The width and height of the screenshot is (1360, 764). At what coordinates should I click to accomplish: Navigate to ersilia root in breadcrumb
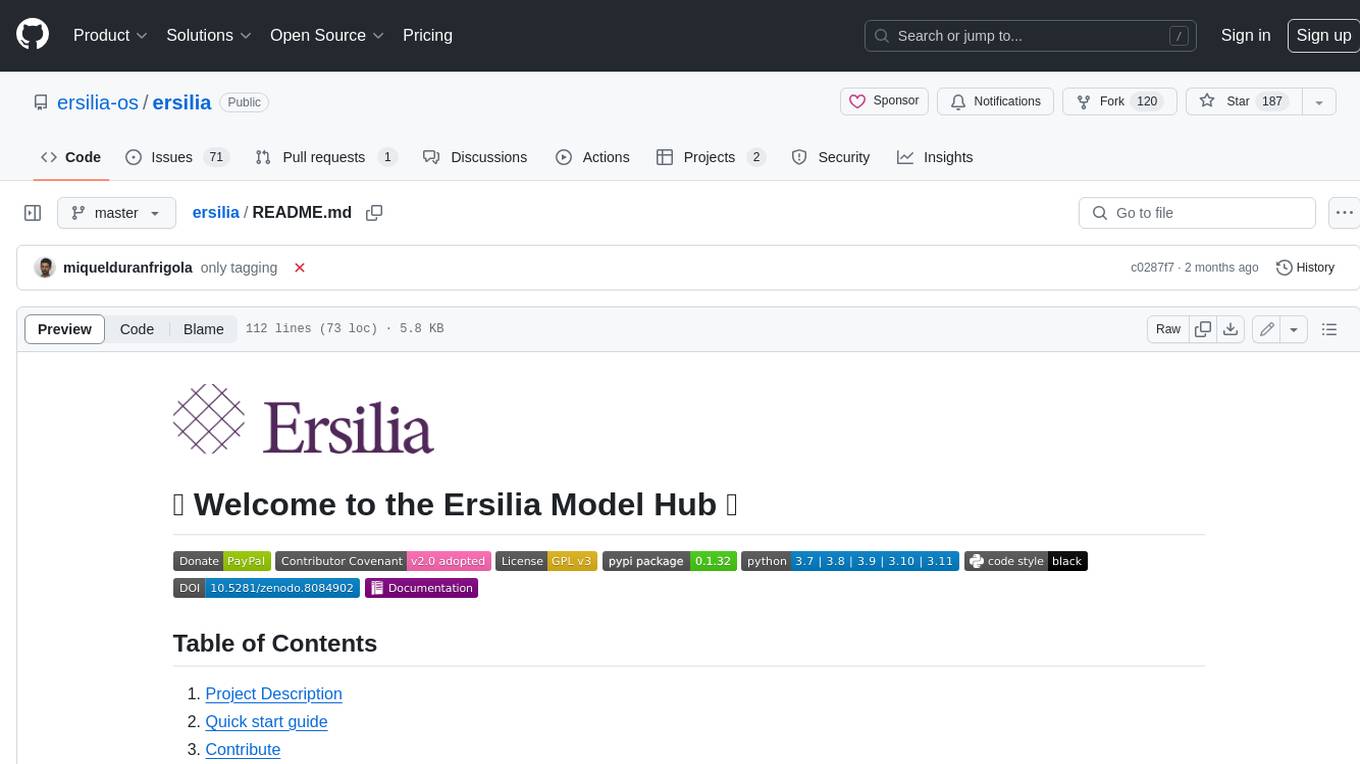(216, 213)
